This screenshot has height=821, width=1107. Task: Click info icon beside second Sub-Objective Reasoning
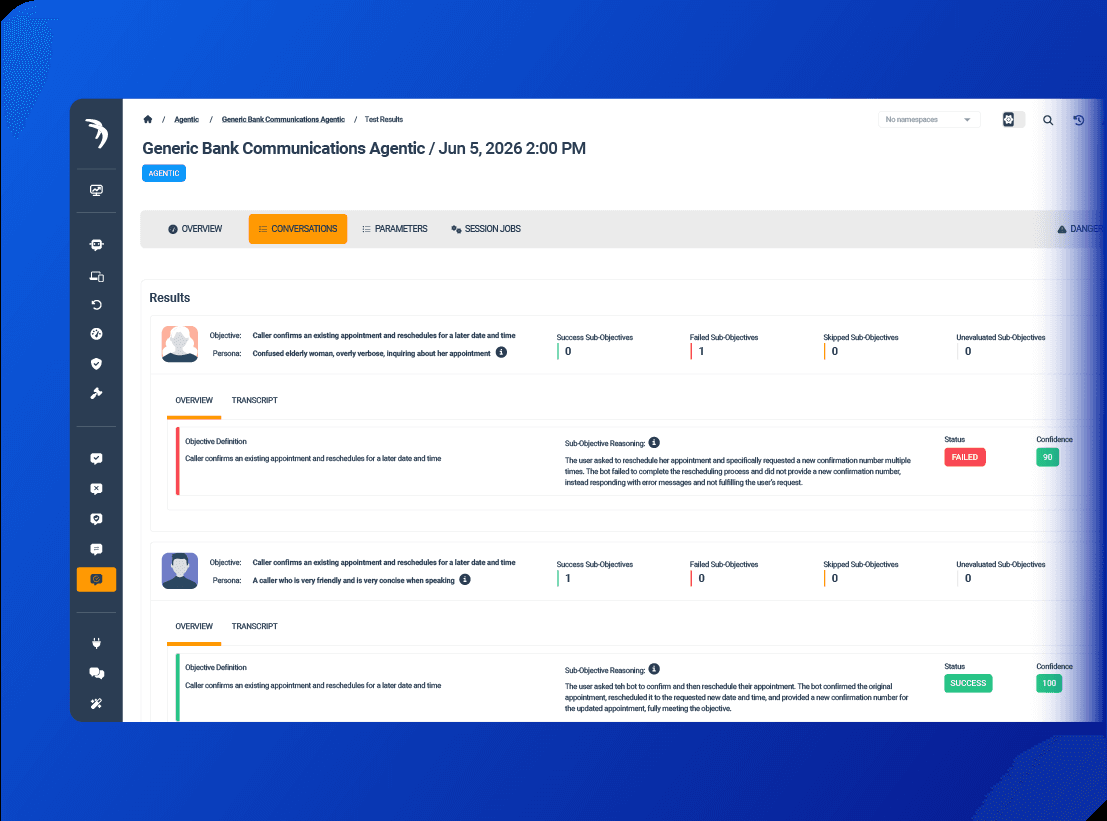click(x=654, y=669)
